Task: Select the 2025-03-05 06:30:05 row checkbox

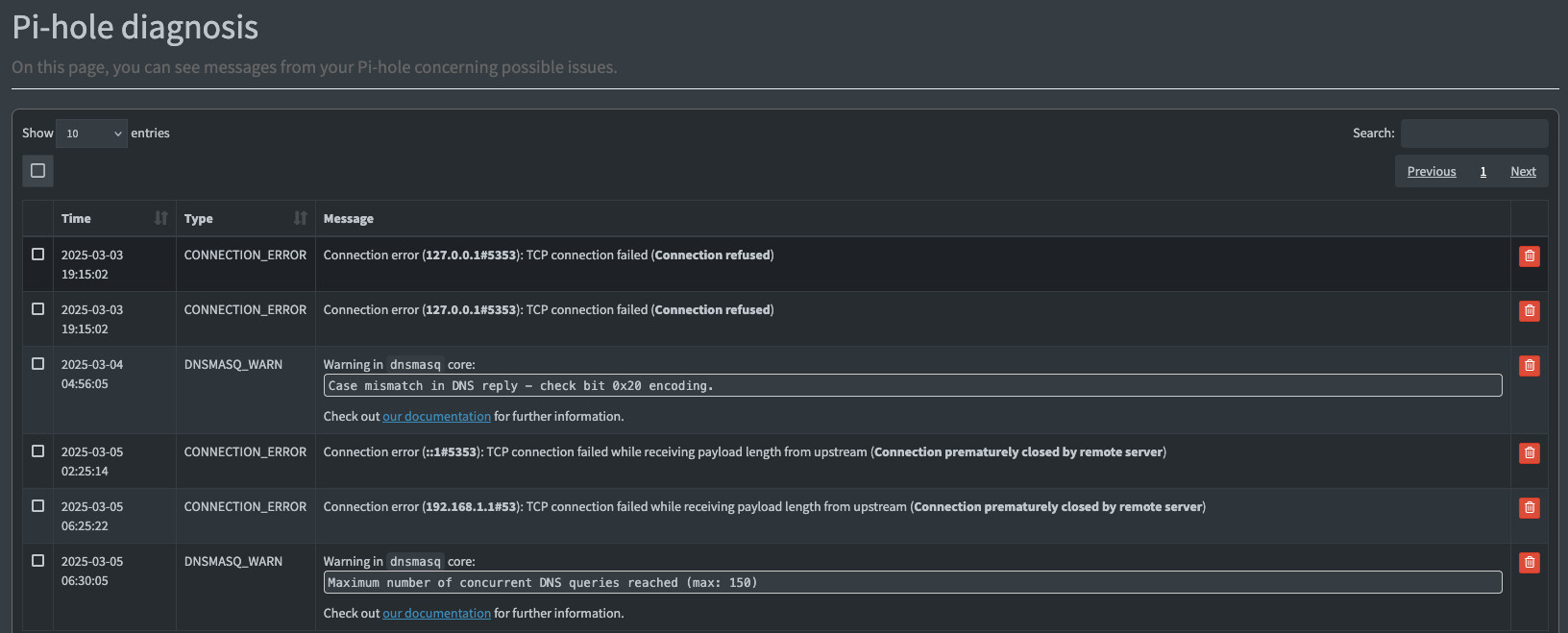Action: coord(37,561)
